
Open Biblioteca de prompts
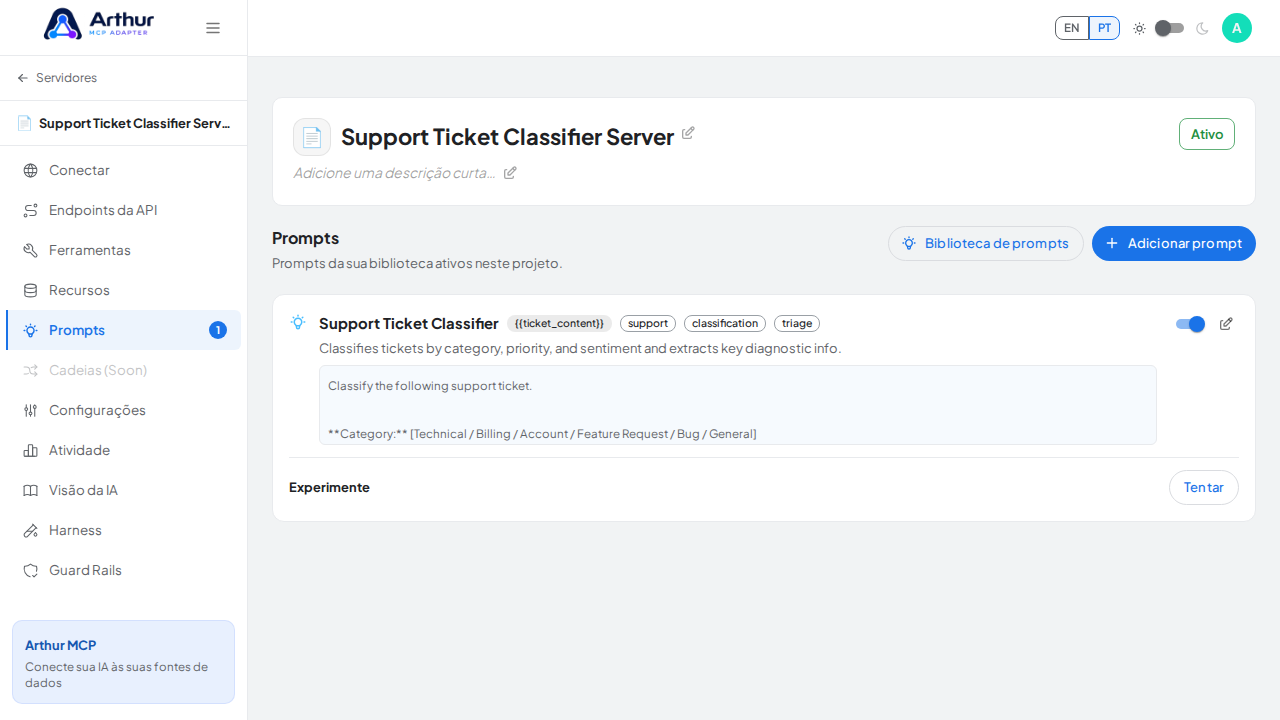(x=986, y=243)
